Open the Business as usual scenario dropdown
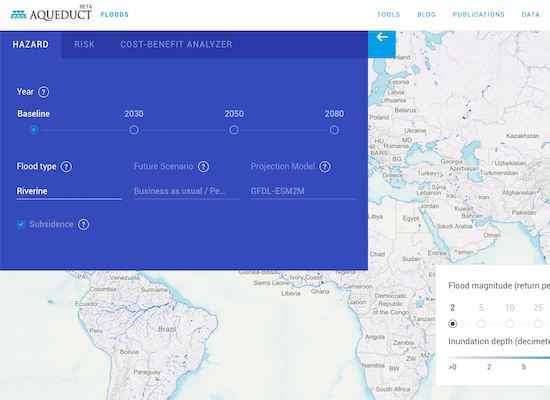Image resolution: width=550 pixels, height=400 pixels. click(186, 191)
